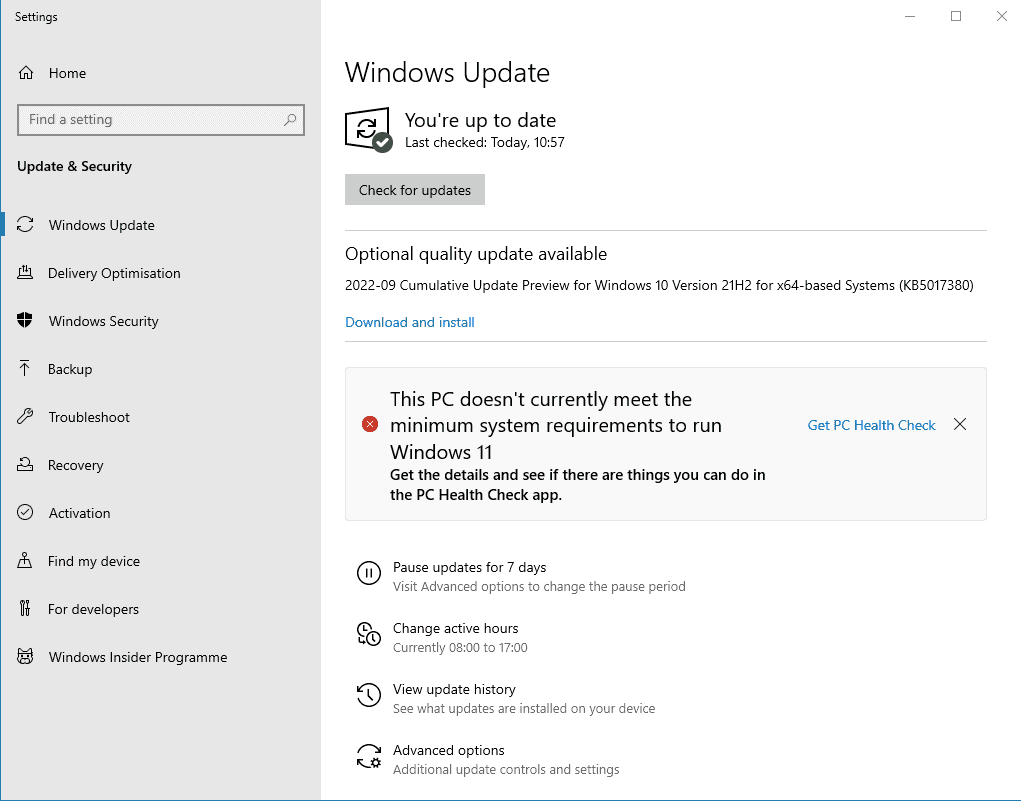Click the Home house icon
This screenshot has width=1021, height=801.
[25, 73]
